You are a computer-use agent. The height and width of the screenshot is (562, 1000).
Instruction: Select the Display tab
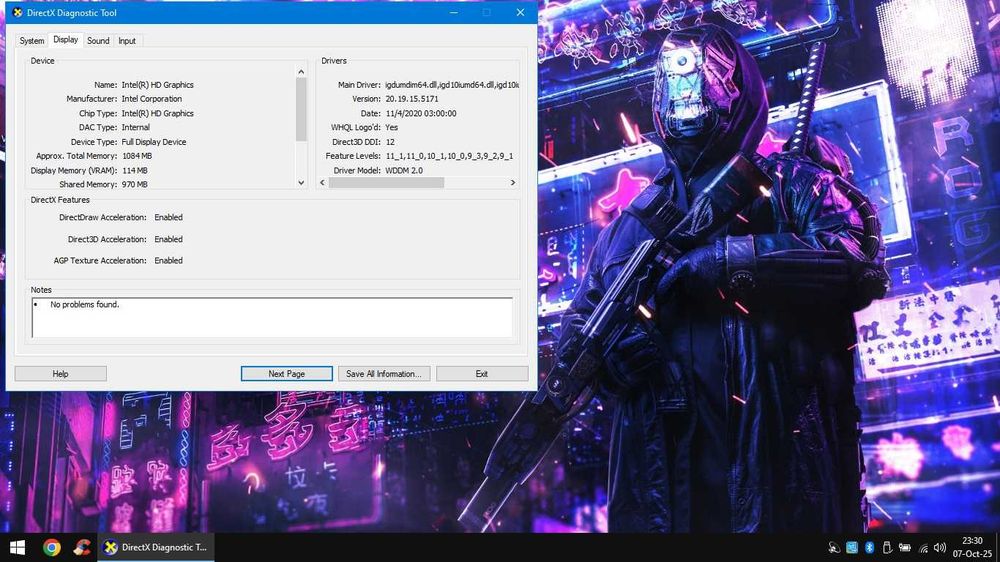pos(65,40)
